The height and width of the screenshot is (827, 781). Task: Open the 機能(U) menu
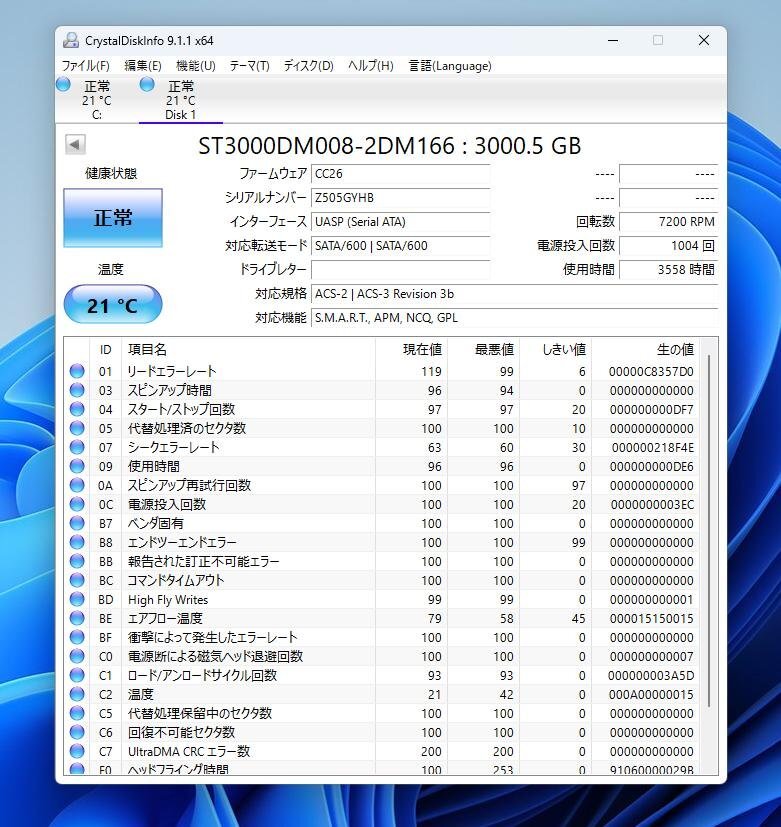(195, 66)
